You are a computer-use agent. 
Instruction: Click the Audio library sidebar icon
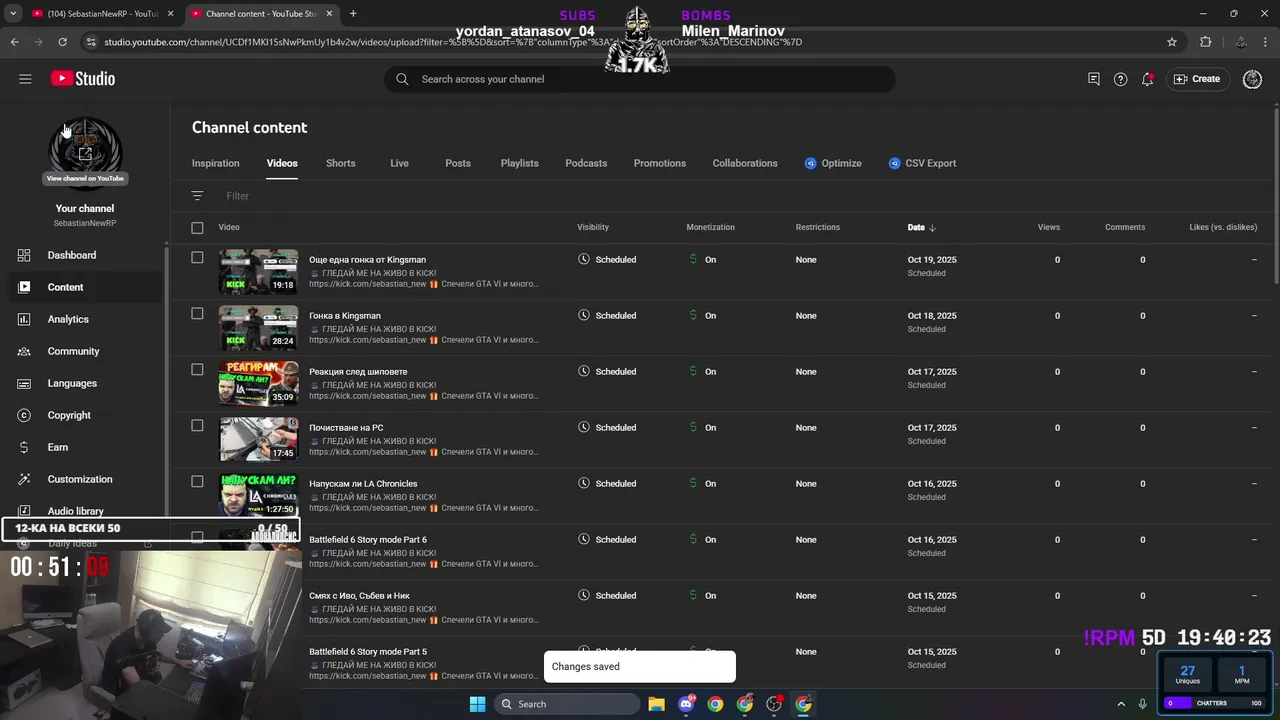(24, 511)
